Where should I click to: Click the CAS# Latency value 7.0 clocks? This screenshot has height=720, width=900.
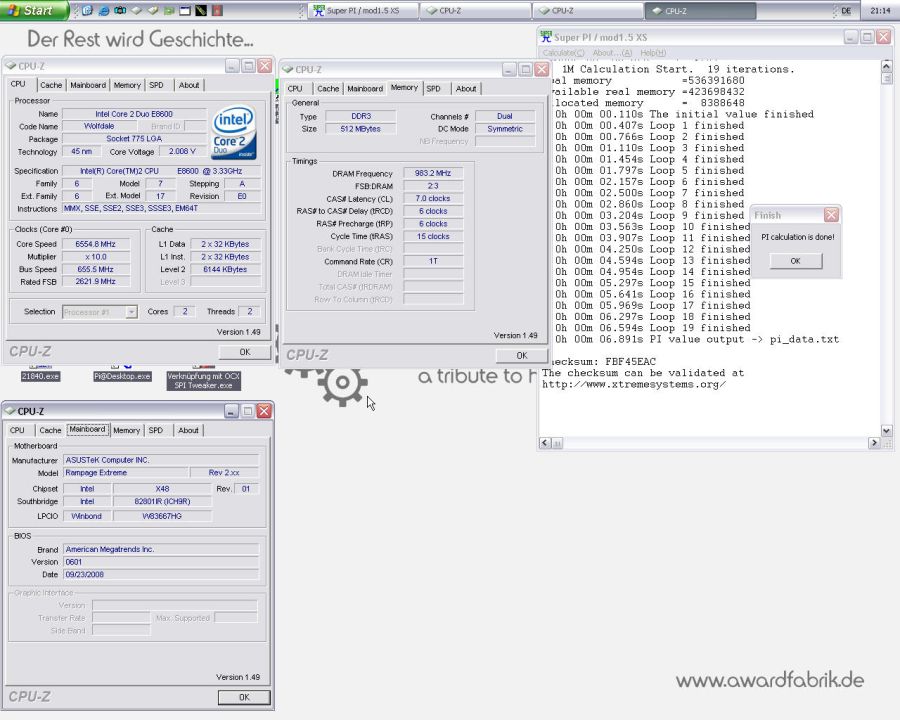(x=433, y=199)
